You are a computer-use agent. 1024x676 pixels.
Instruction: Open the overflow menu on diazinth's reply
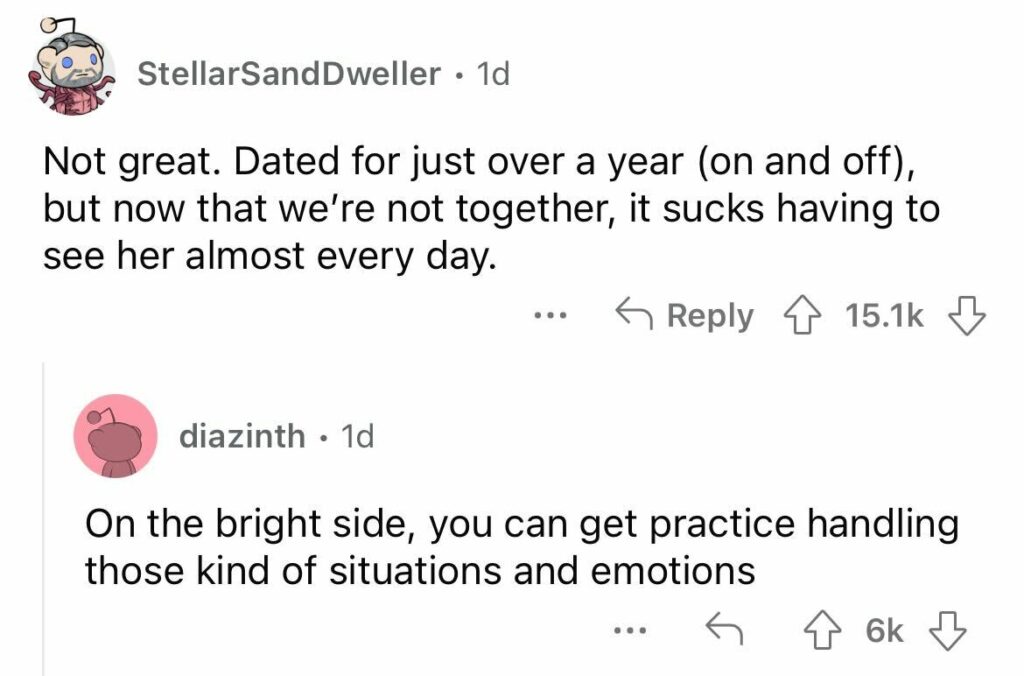tap(630, 629)
